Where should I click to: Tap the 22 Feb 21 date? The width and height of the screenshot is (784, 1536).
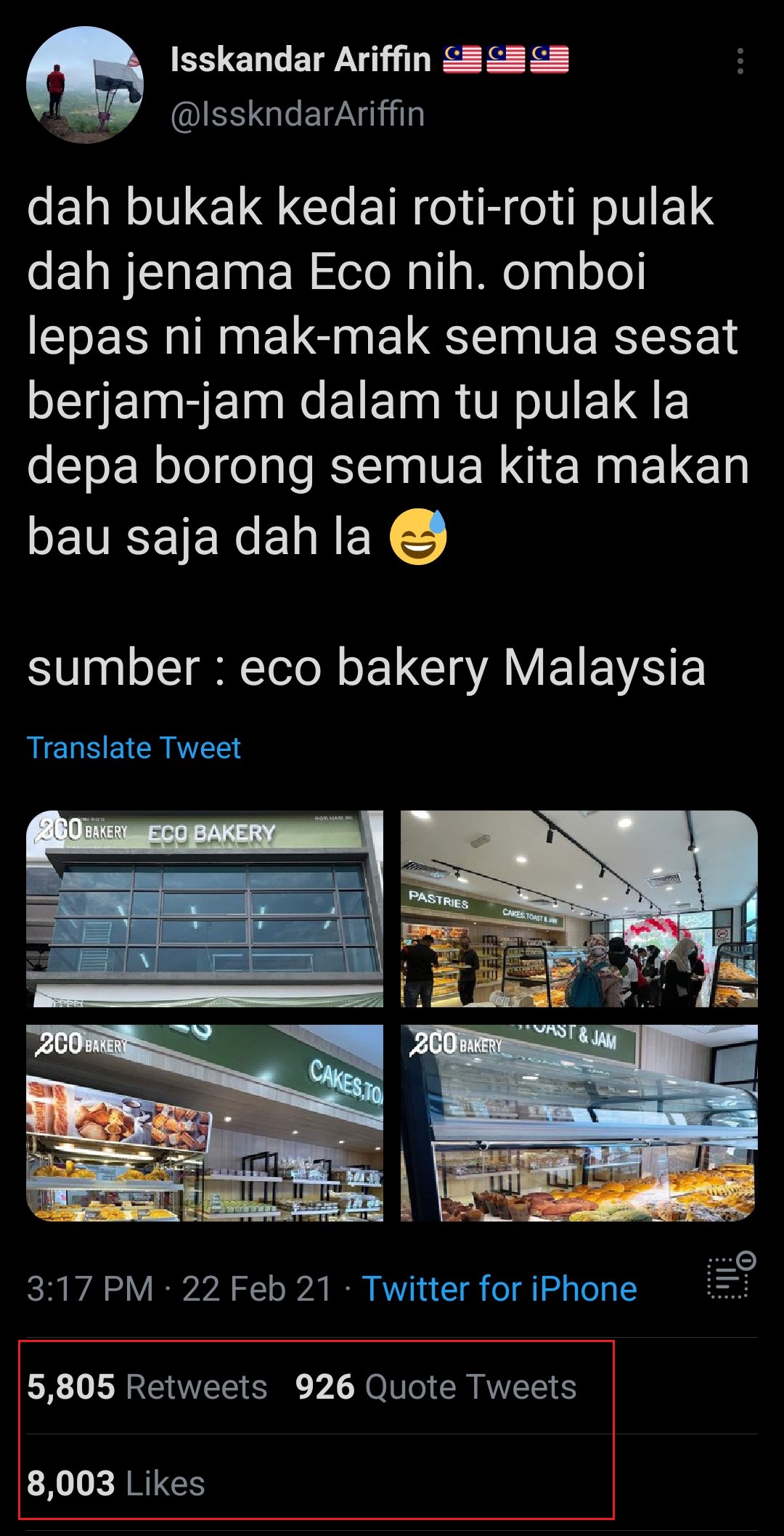[x=257, y=1289]
